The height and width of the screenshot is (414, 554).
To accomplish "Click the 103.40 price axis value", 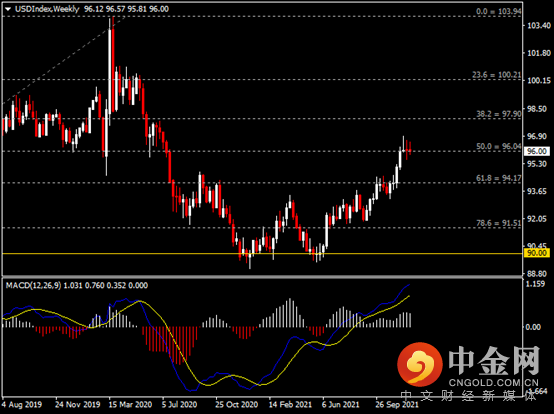I will [x=538, y=25].
